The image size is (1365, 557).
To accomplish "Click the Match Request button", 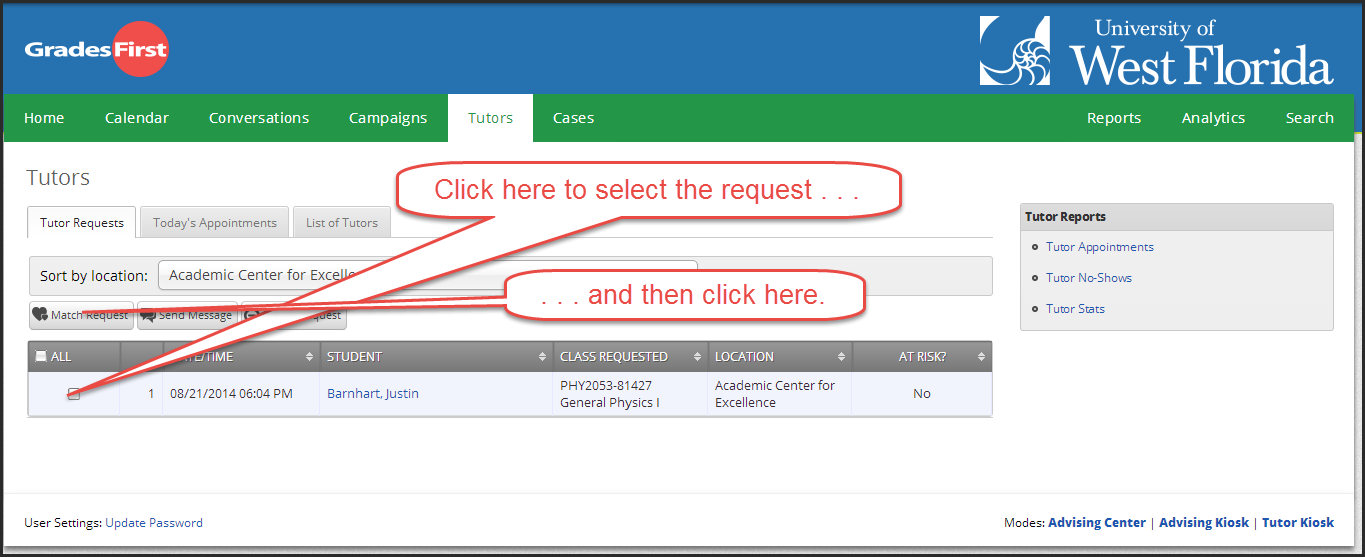I will [81, 315].
